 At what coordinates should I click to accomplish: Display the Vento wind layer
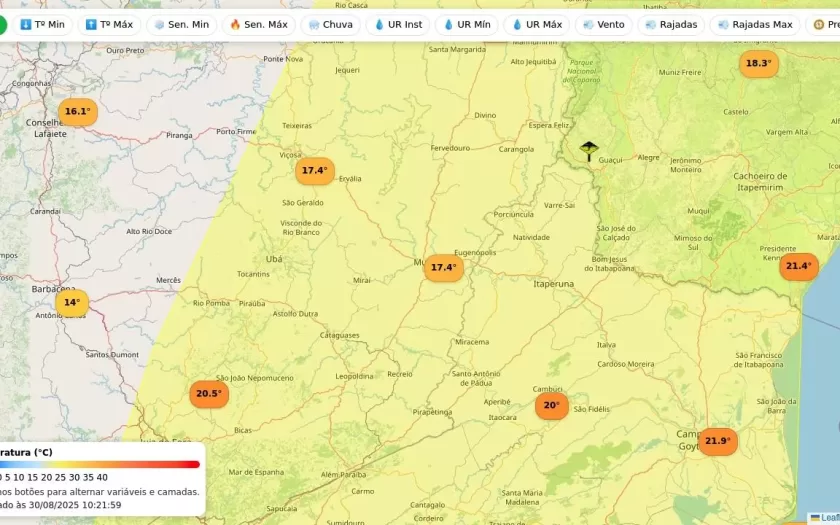[604, 24]
